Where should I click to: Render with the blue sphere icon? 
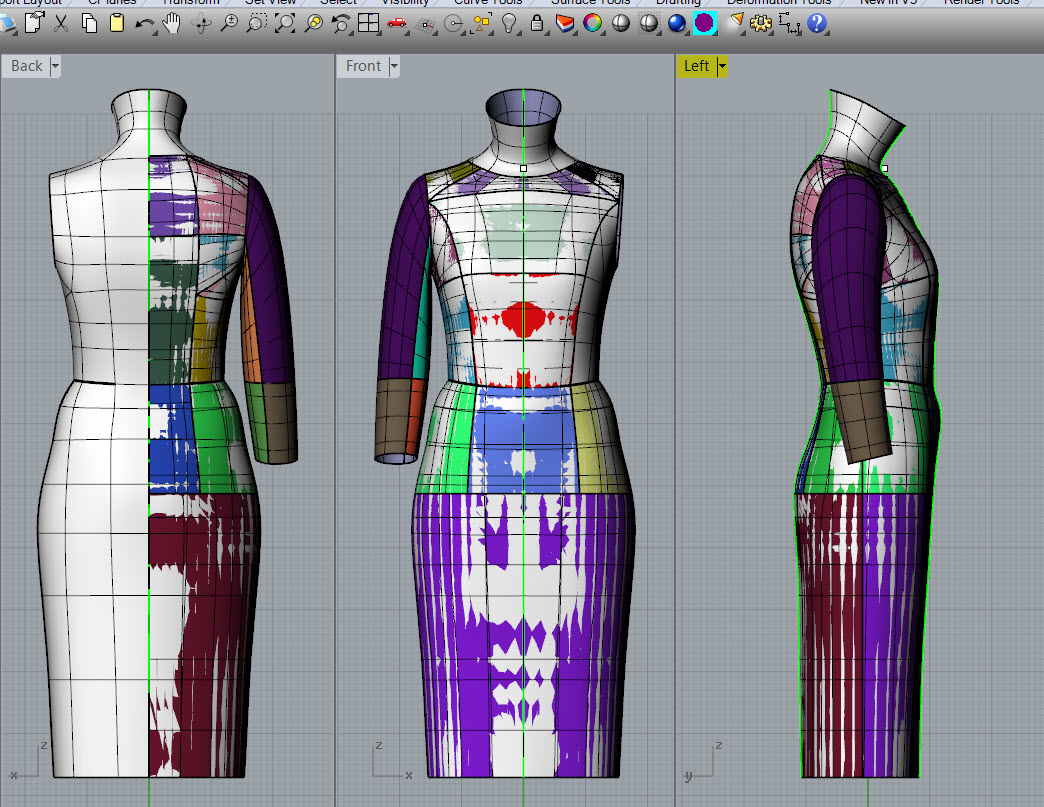coord(677,23)
